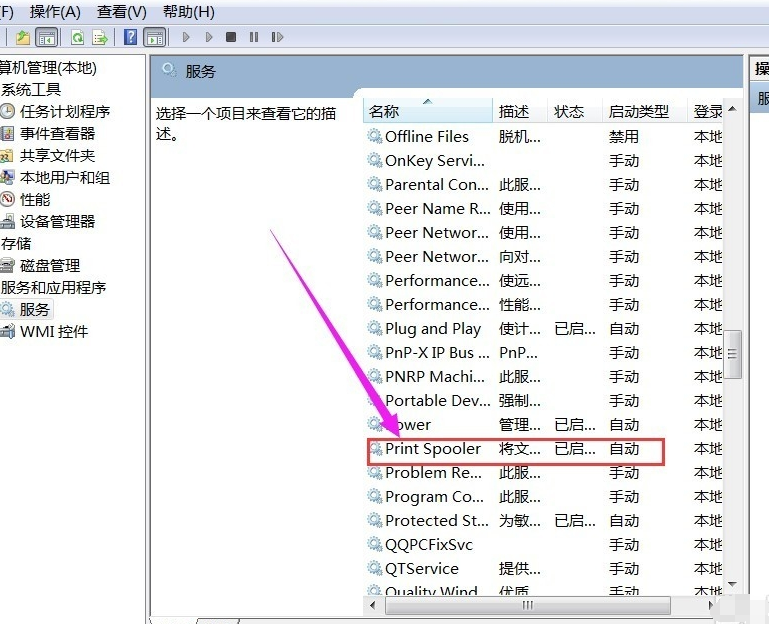Viewport: 769px width, 624px height.
Task: Click the Up One Level folder icon
Action: 22,38
